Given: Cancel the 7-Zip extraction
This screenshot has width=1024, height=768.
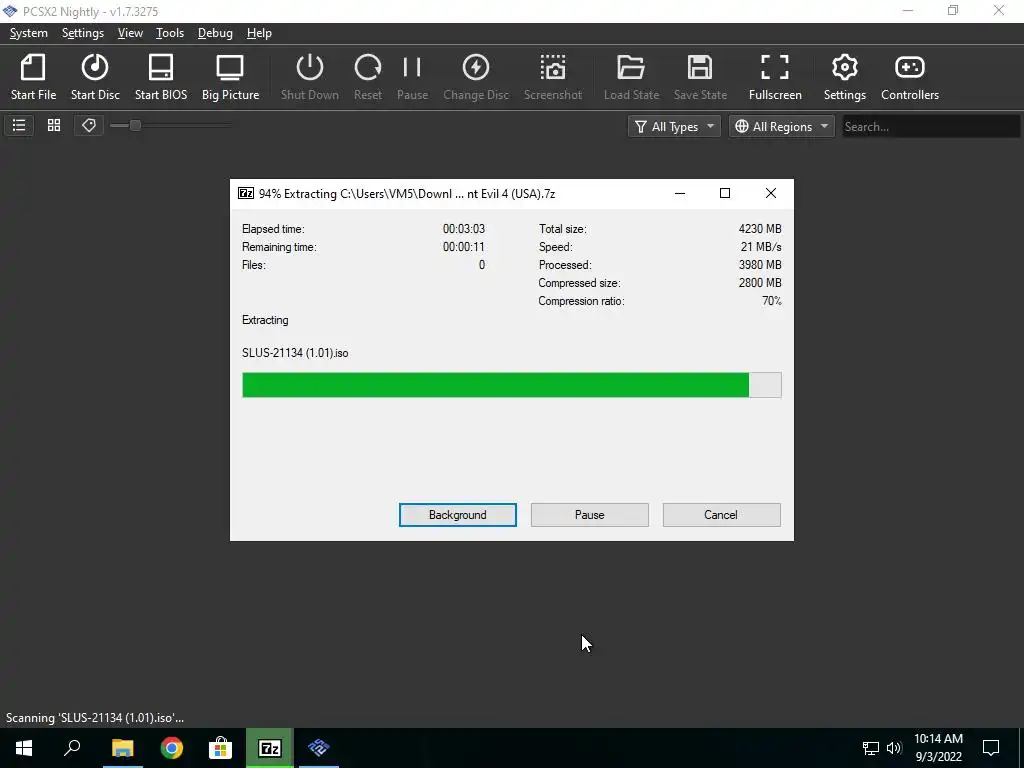Looking at the screenshot, I should tap(721, 515).
